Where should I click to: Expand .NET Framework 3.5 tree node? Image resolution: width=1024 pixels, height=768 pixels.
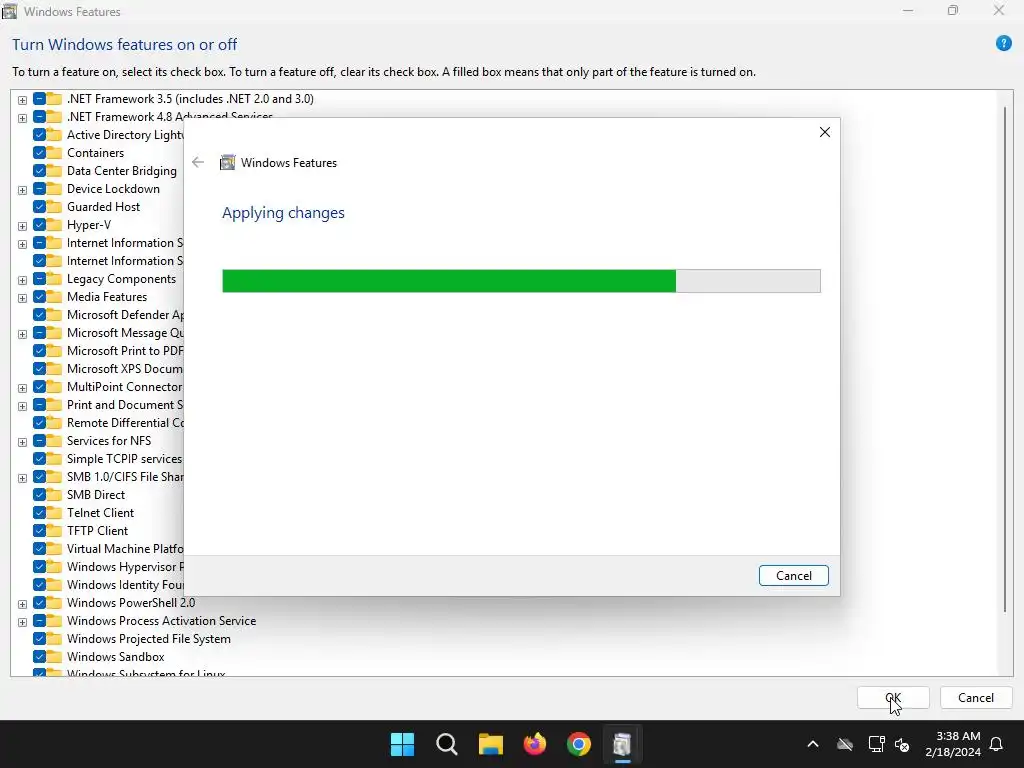(22, 100)
